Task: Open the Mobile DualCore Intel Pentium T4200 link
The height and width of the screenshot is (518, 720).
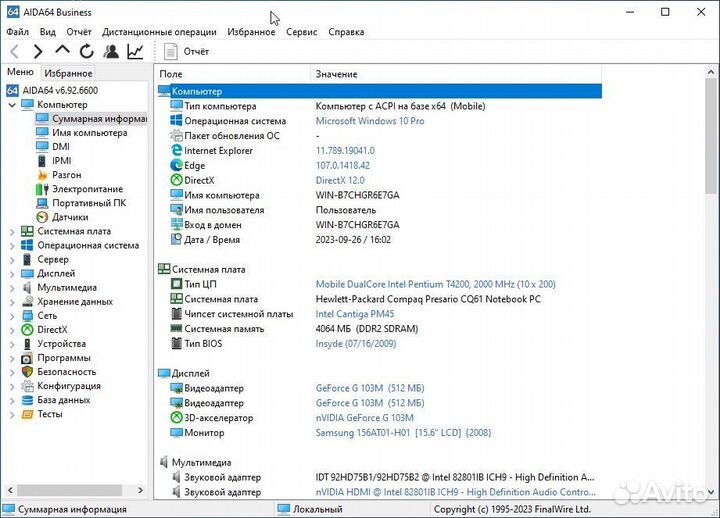Action: click(x=436, y=284)
